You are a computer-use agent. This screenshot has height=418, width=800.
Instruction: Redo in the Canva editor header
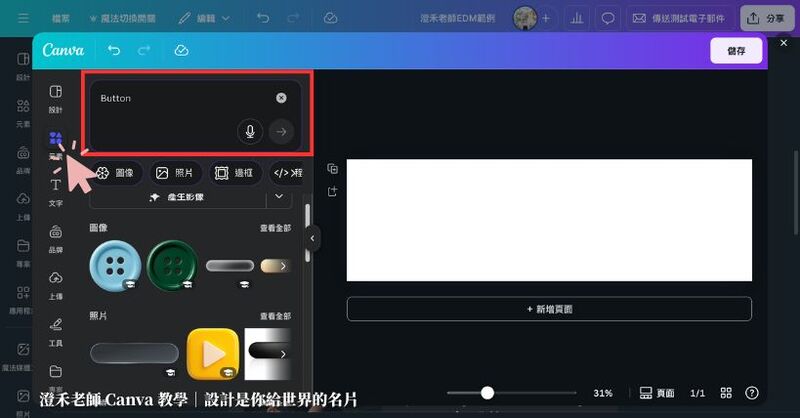(144, 50)
